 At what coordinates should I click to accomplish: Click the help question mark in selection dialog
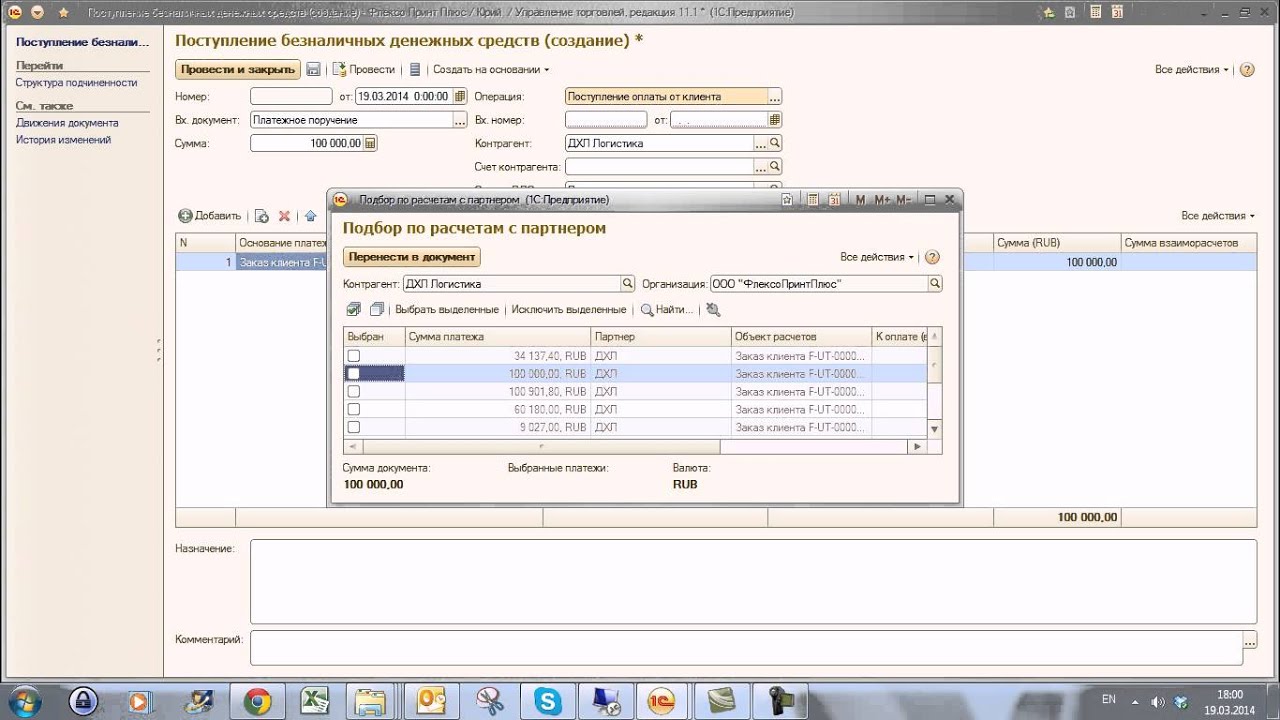coord(932,257)
